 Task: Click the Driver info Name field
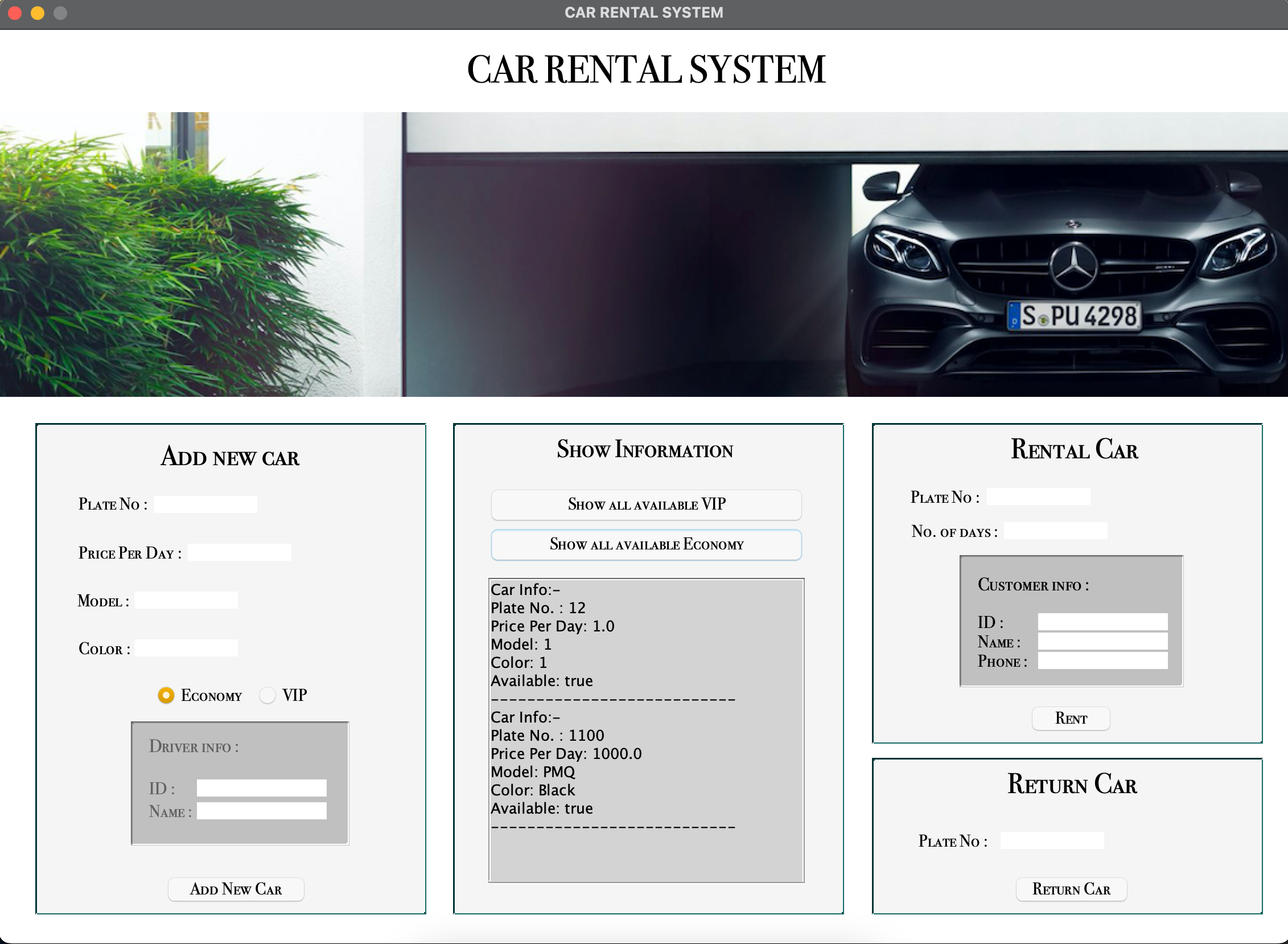tap(262, 810)
